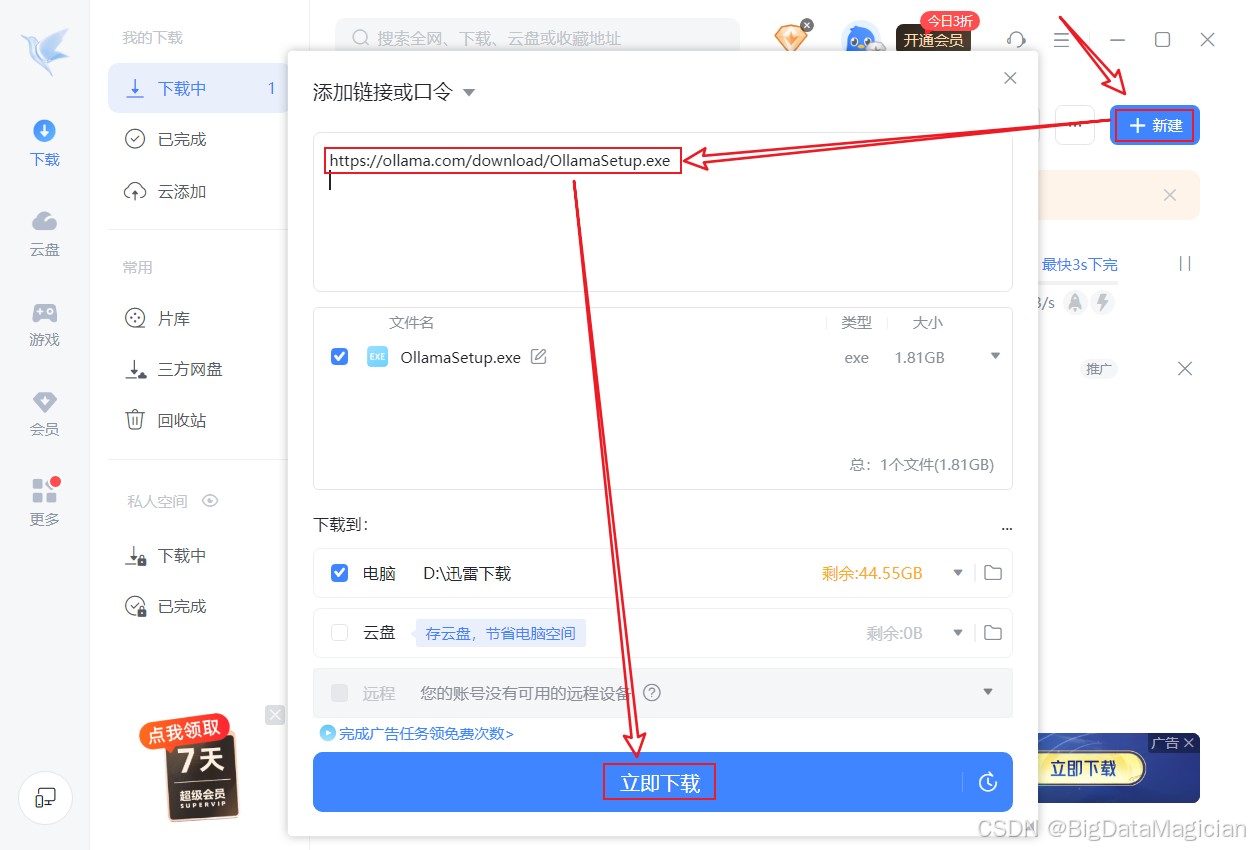The image size is (1250, 850).
Task: Click the 大小 column header
Action: pos(927,322)
